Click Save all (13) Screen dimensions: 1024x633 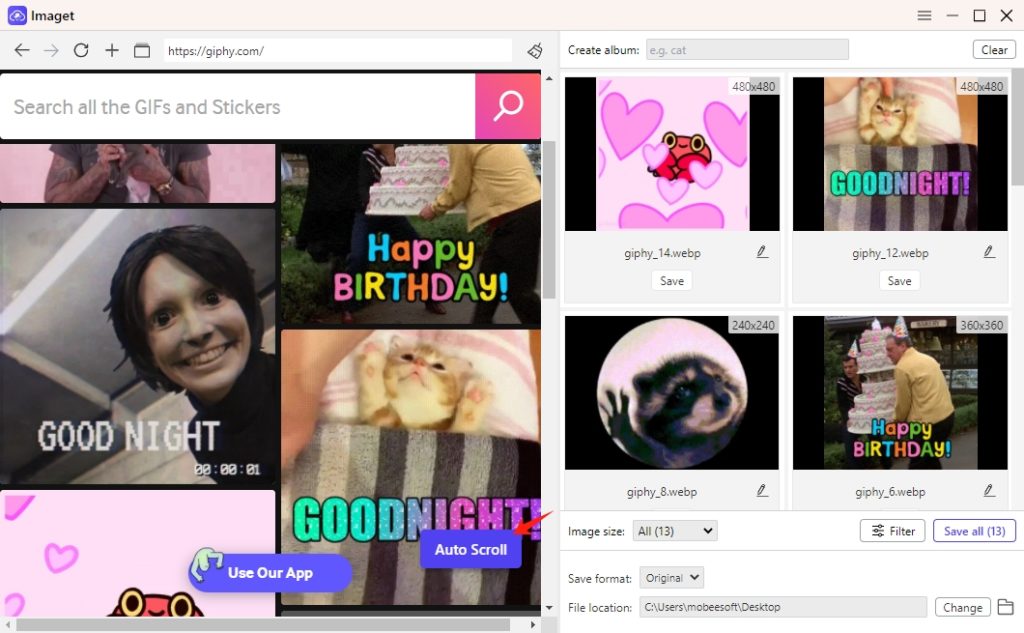[x=974, y=531]
